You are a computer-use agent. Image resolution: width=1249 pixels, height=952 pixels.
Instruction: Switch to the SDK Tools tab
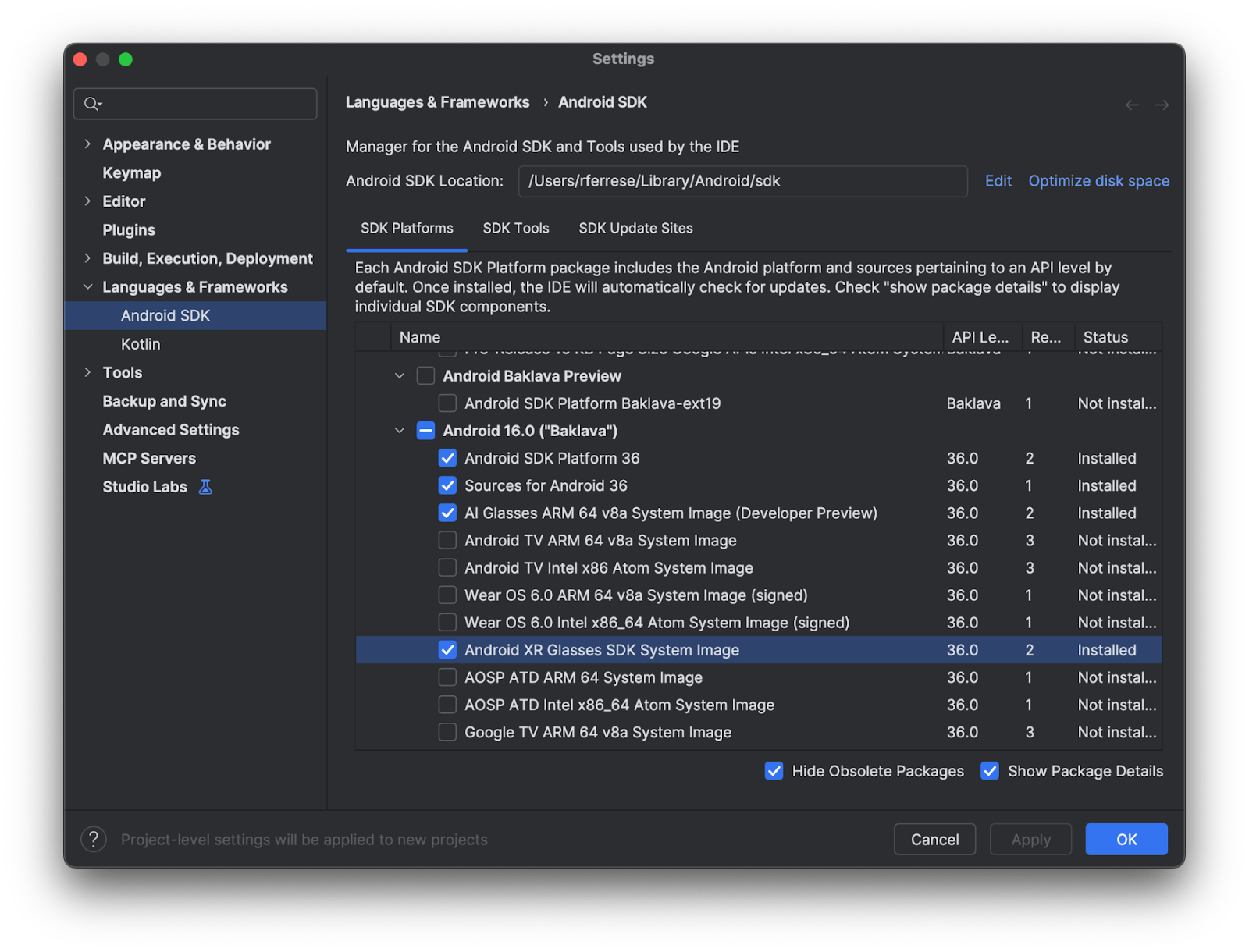point(515,228)
